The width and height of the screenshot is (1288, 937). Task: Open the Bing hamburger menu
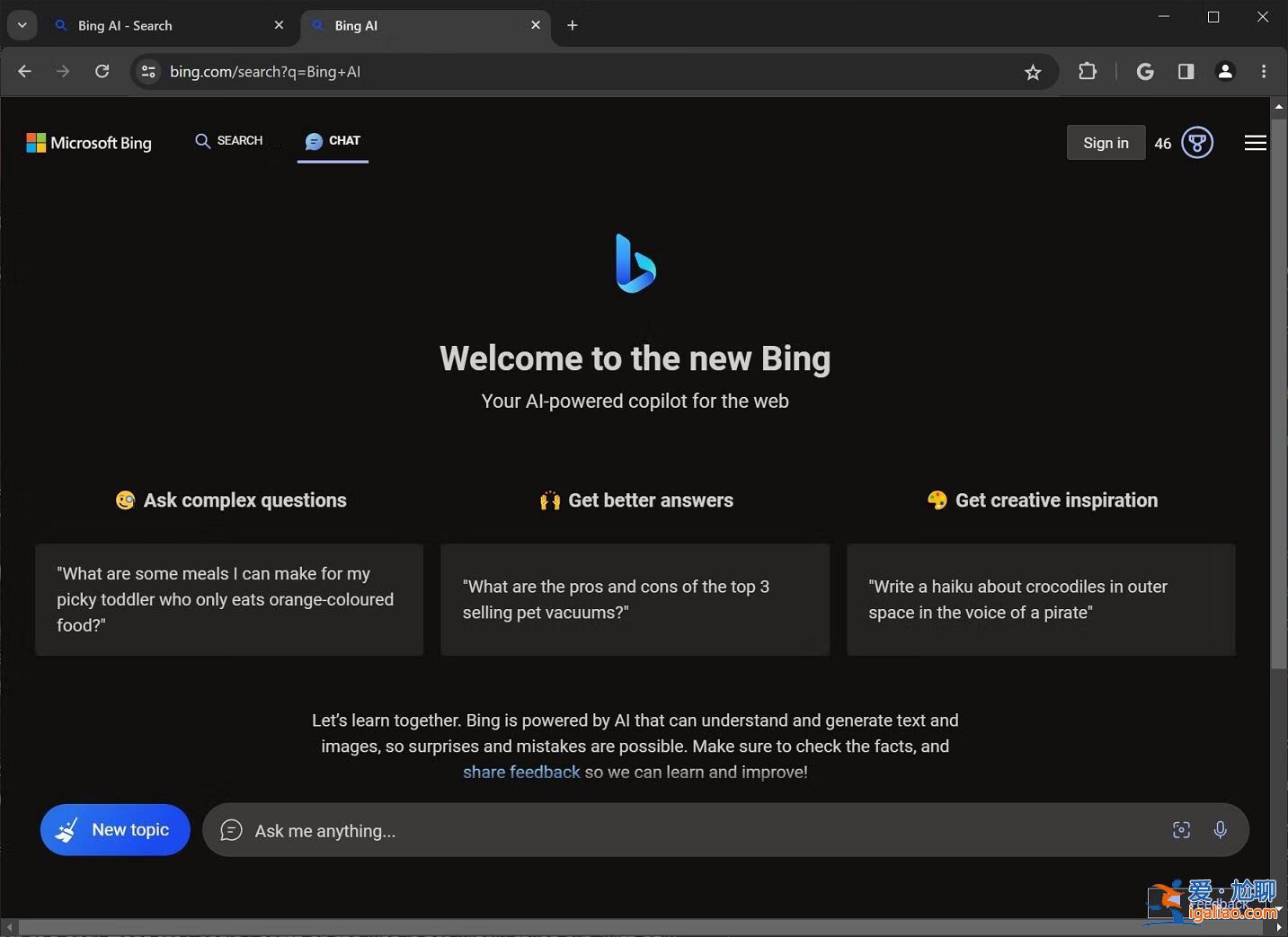[x=1256, y=142]
